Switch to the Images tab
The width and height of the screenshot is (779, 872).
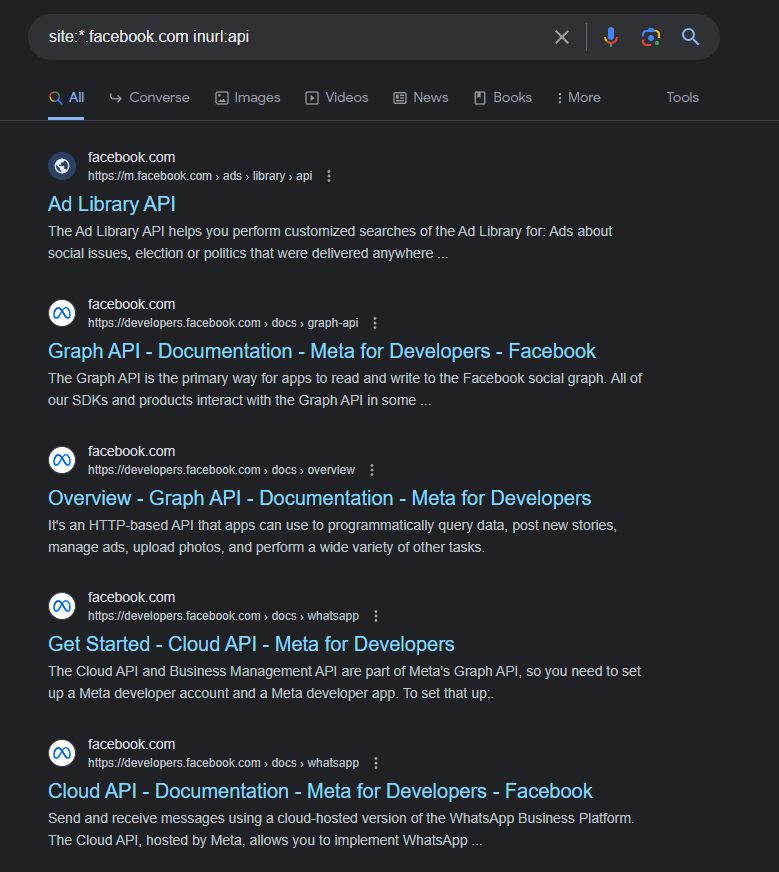tap(247, 98)
